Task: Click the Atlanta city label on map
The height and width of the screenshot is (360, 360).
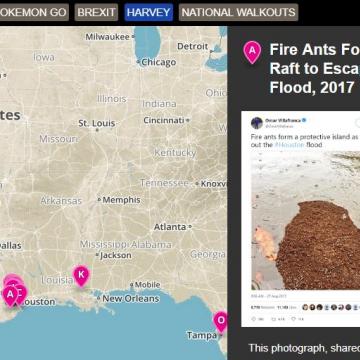Action: pos(170,227)
